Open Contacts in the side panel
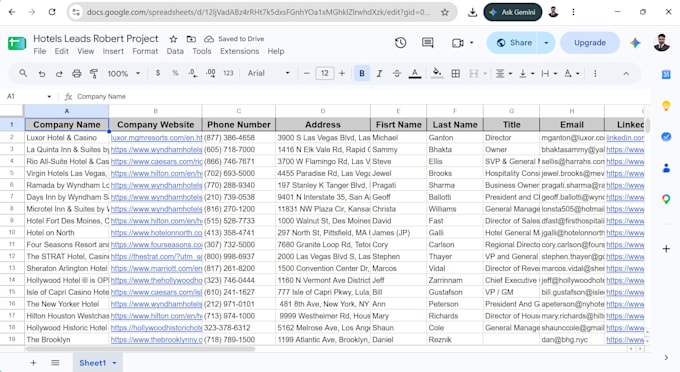 pyautogui.click(x=666, y=168)
